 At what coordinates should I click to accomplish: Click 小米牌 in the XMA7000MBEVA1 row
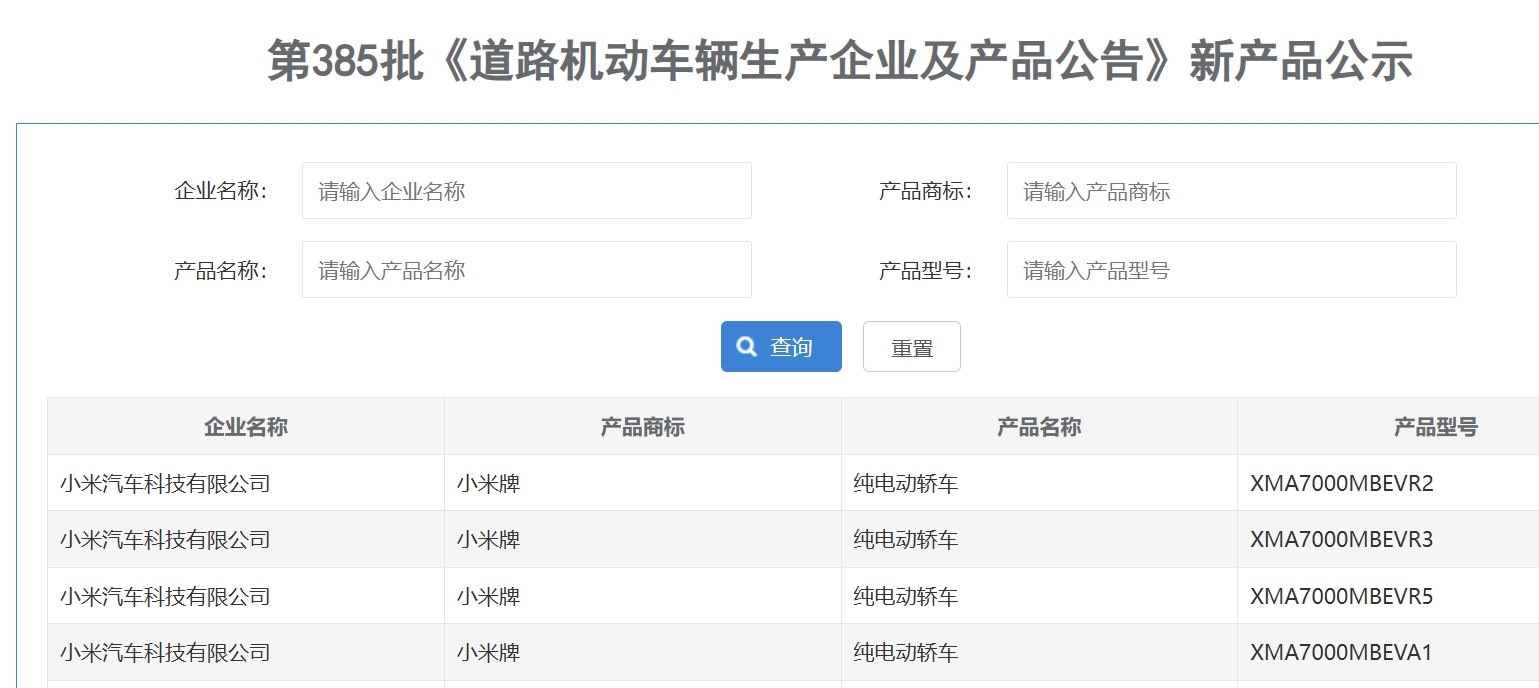click(489, 653)
